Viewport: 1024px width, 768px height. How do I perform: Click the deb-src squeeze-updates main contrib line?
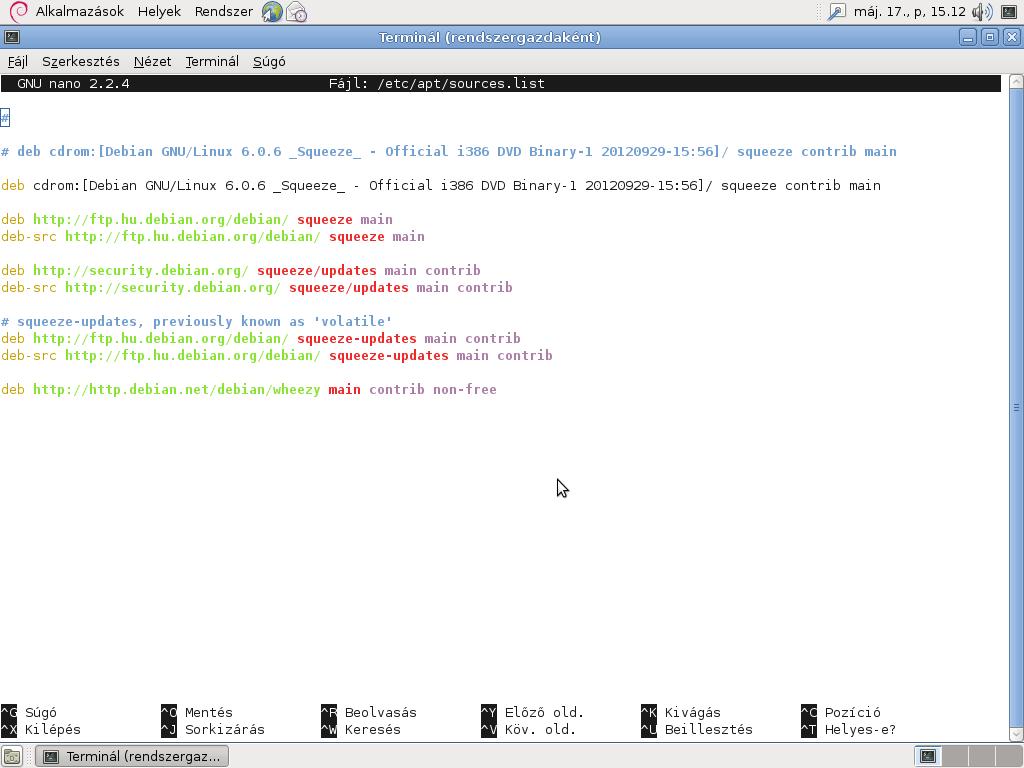point(277,355)
